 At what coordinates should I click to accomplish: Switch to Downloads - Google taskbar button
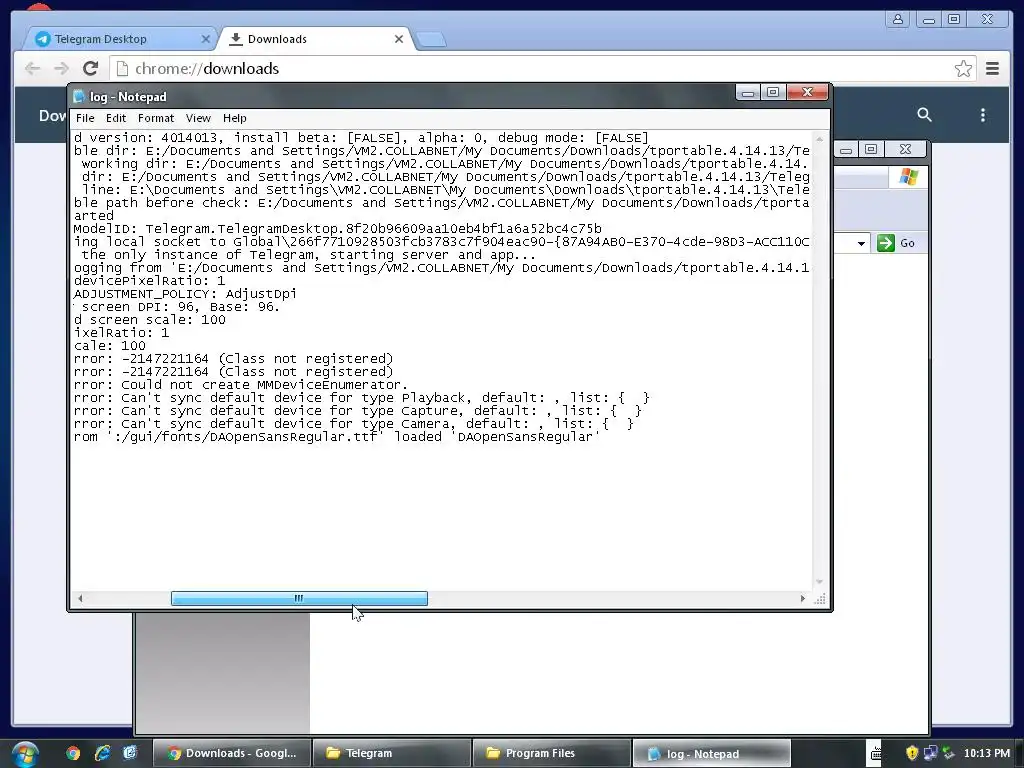(232, 754)
